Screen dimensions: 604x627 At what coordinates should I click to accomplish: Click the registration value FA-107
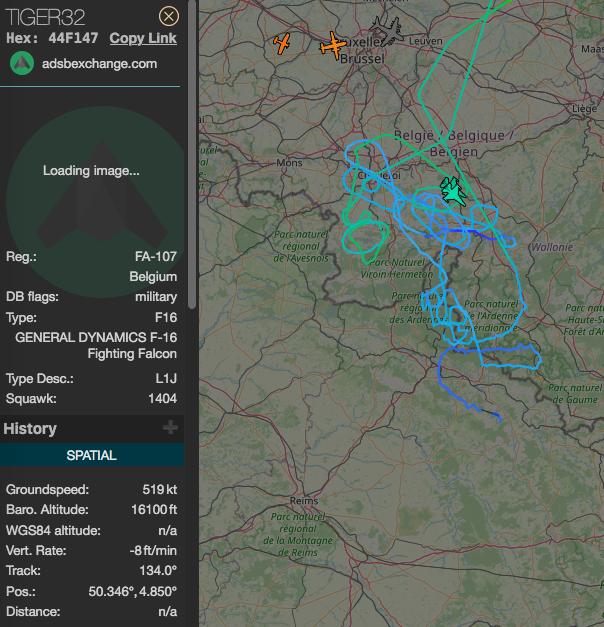tap(156, 256)
